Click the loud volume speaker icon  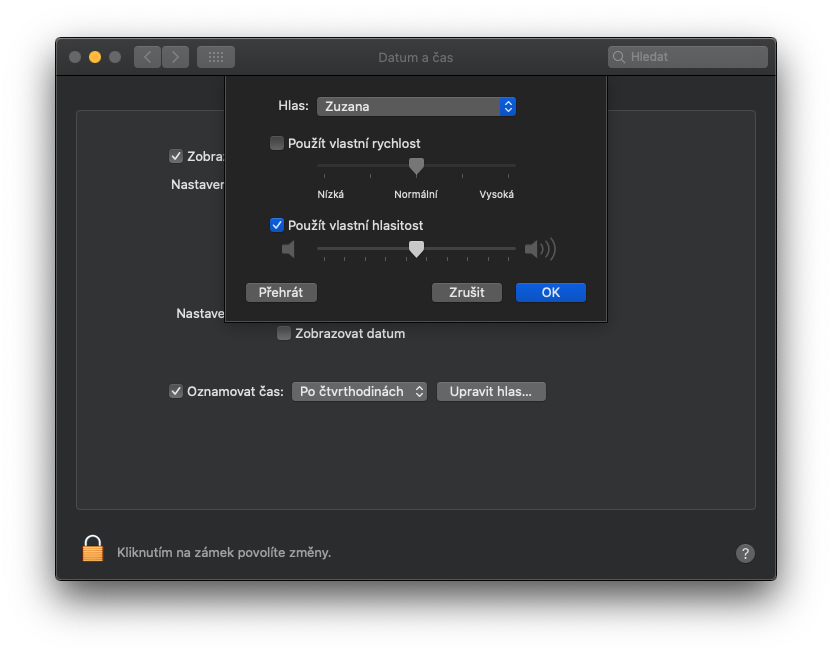click(539, 249)
